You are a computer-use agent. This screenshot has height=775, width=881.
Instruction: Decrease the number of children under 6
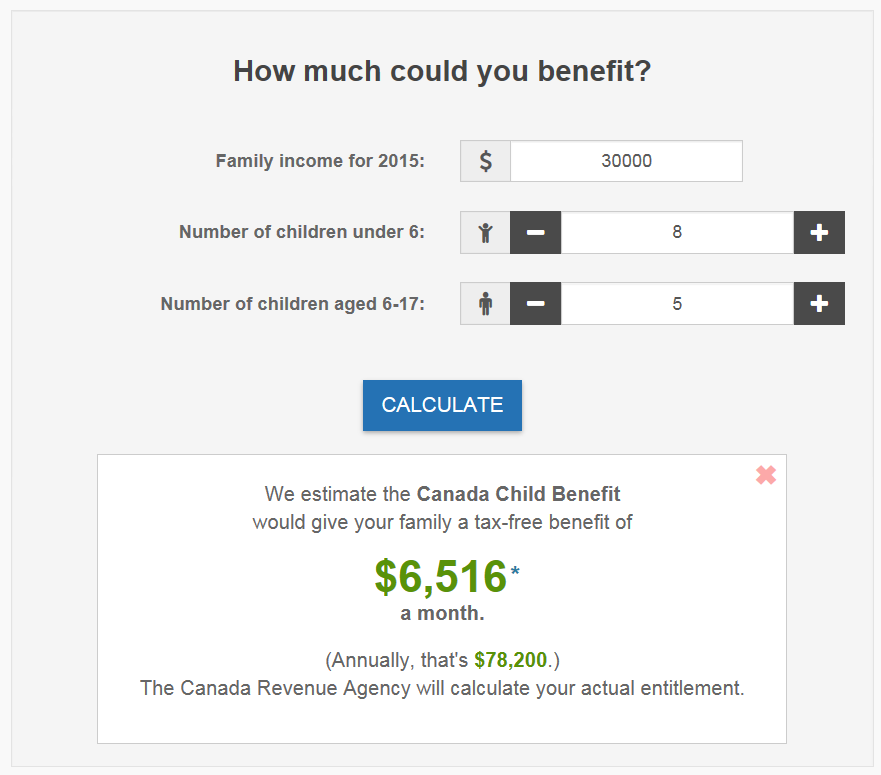[x=536, y=233]
